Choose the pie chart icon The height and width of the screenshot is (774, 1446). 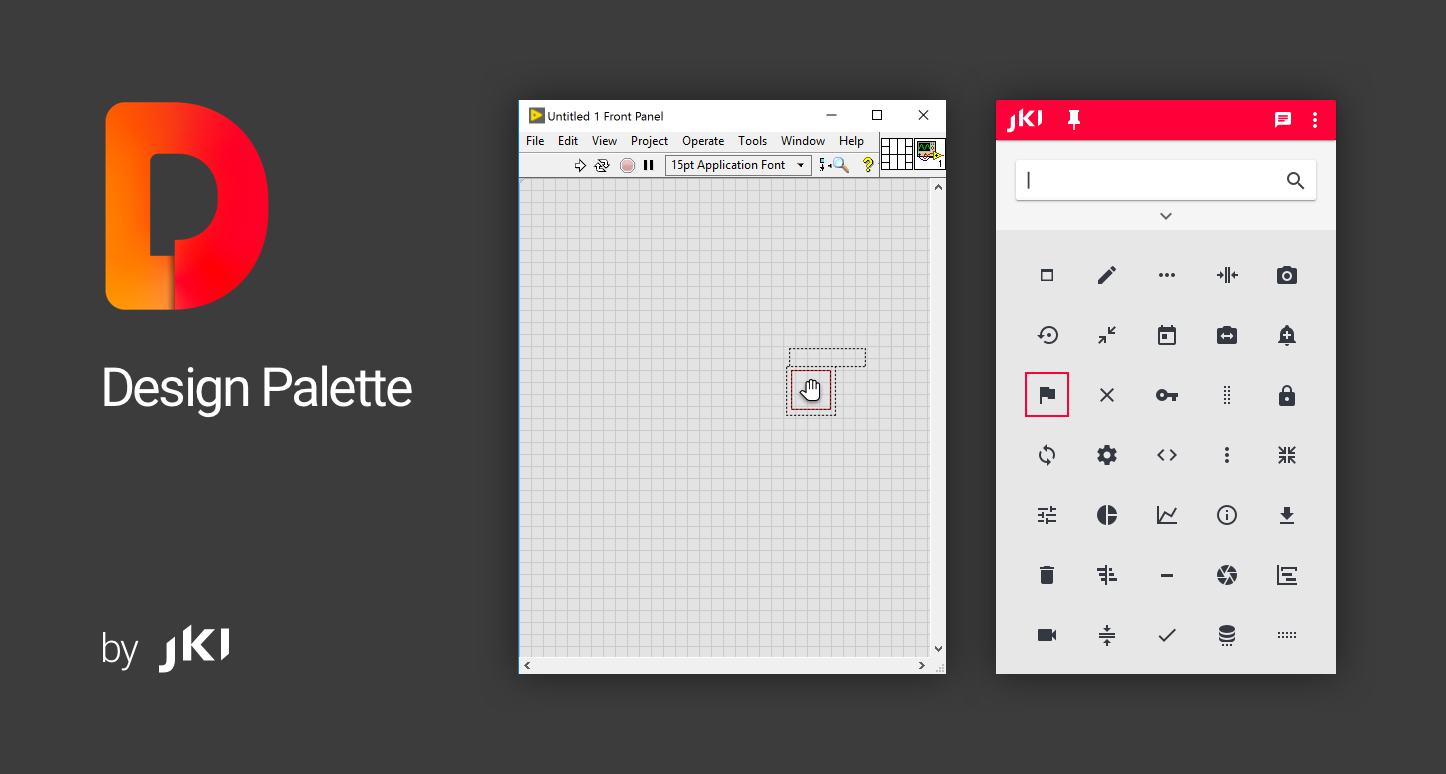(x=1107, y=515)
